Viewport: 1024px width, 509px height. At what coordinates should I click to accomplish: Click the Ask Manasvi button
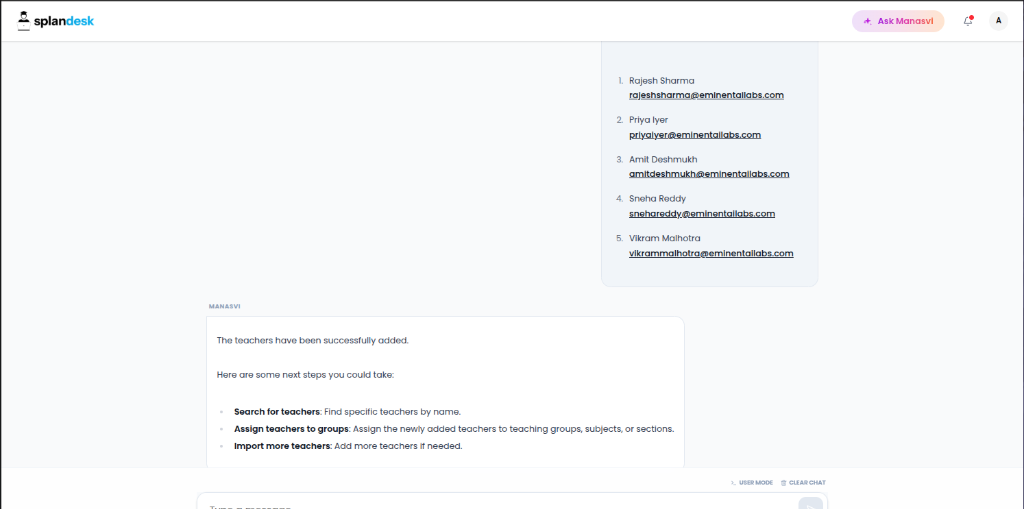point(898,21)
